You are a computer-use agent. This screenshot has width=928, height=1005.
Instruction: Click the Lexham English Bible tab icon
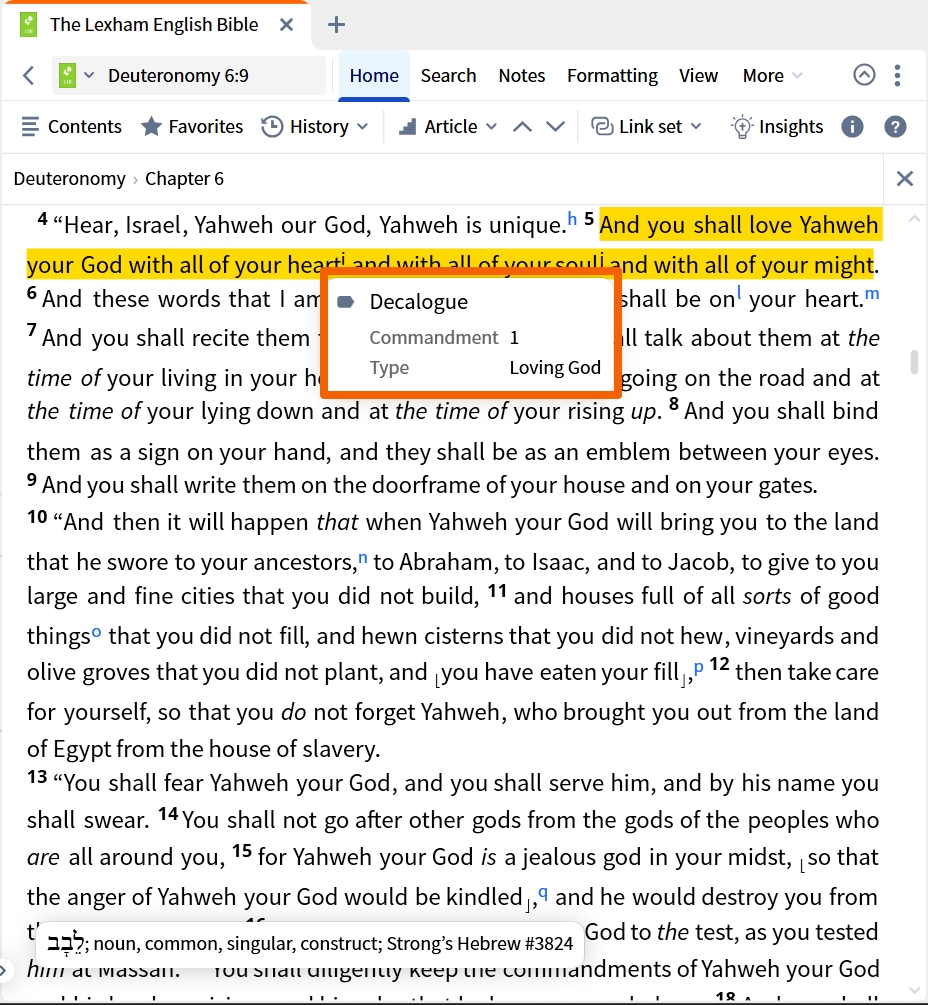click(28, 25)
